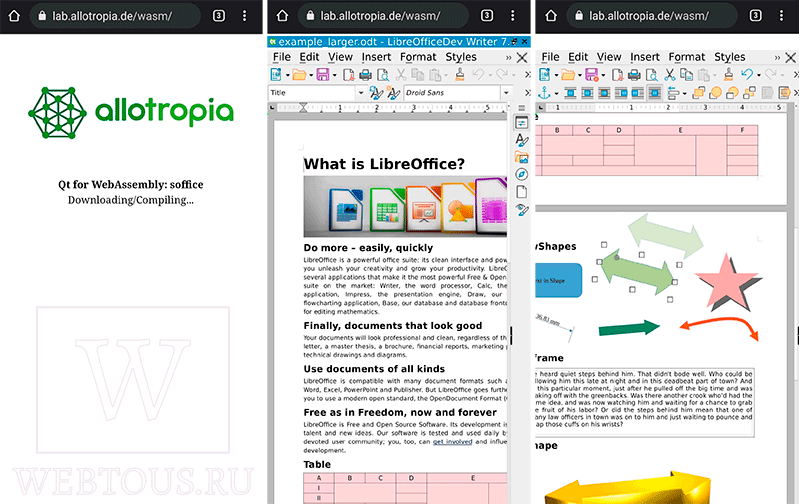Toggle Wrap After (fifth wrap button)
799x504 pixels.
click(x=637, y=93)
